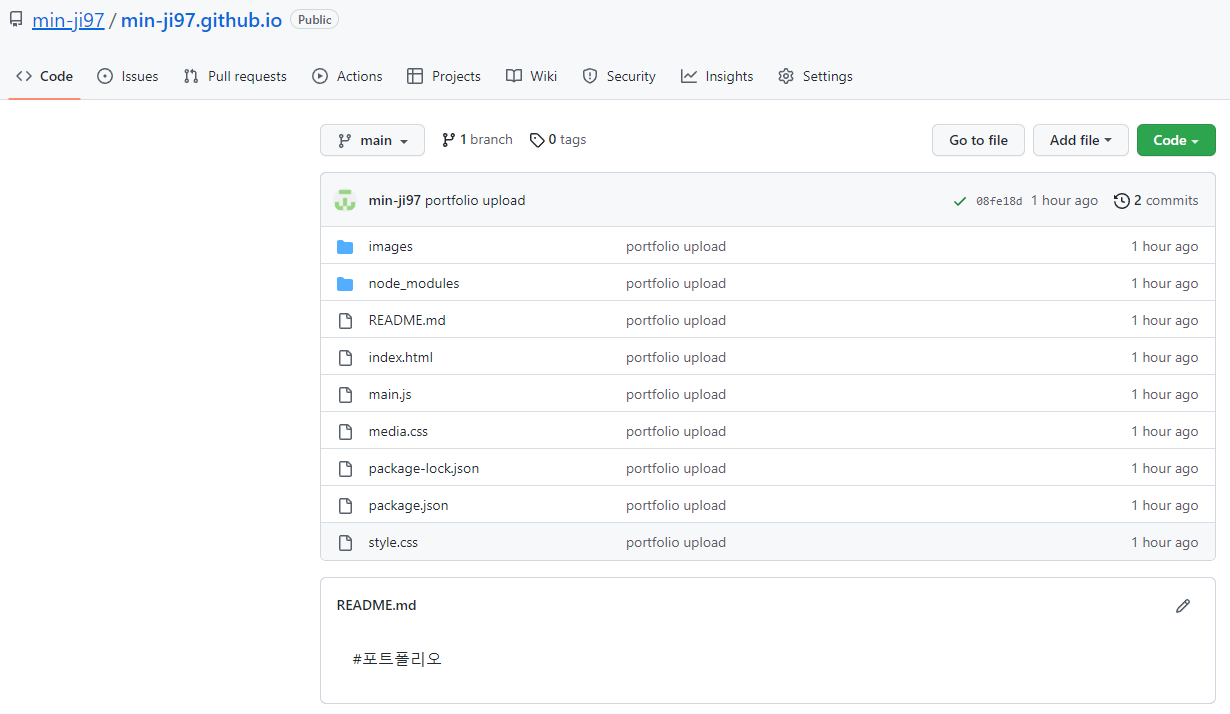
Task: Click the file icon beside style.css
Action: pyautogui.click(x=345, y=543)
